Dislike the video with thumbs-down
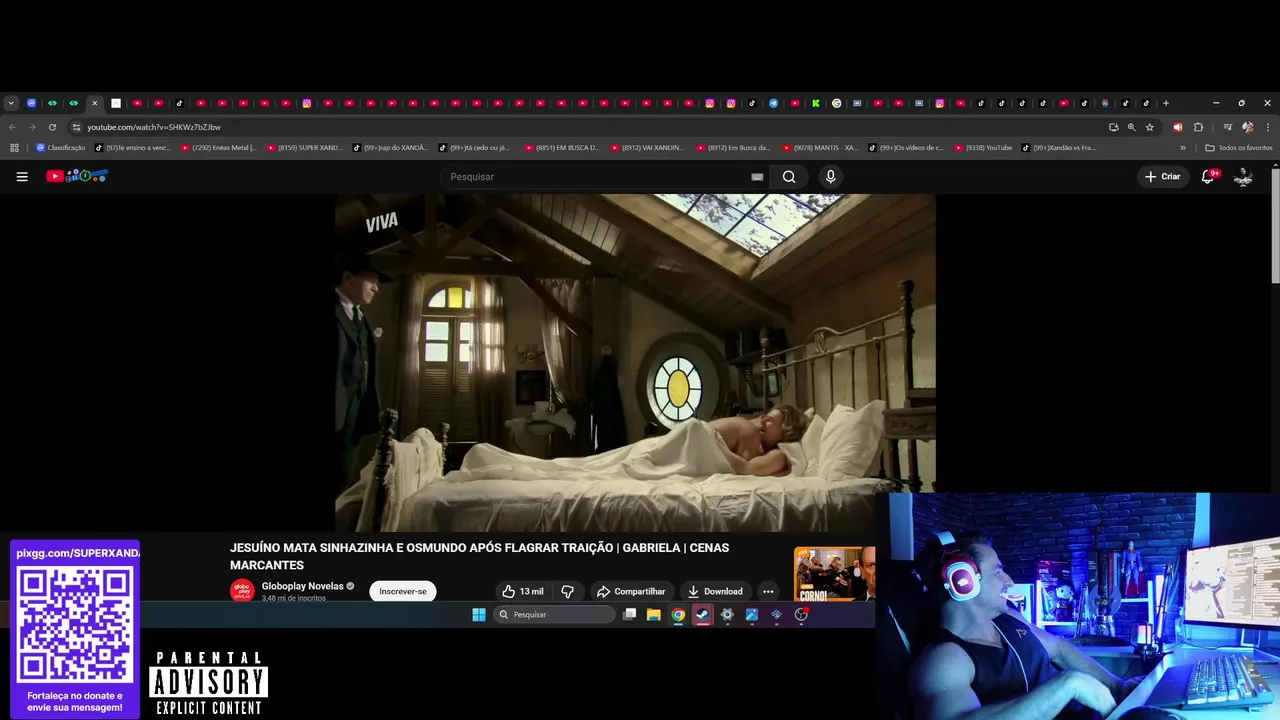The width and height of the screenshot is (1280, 720). tap(567, 591)
